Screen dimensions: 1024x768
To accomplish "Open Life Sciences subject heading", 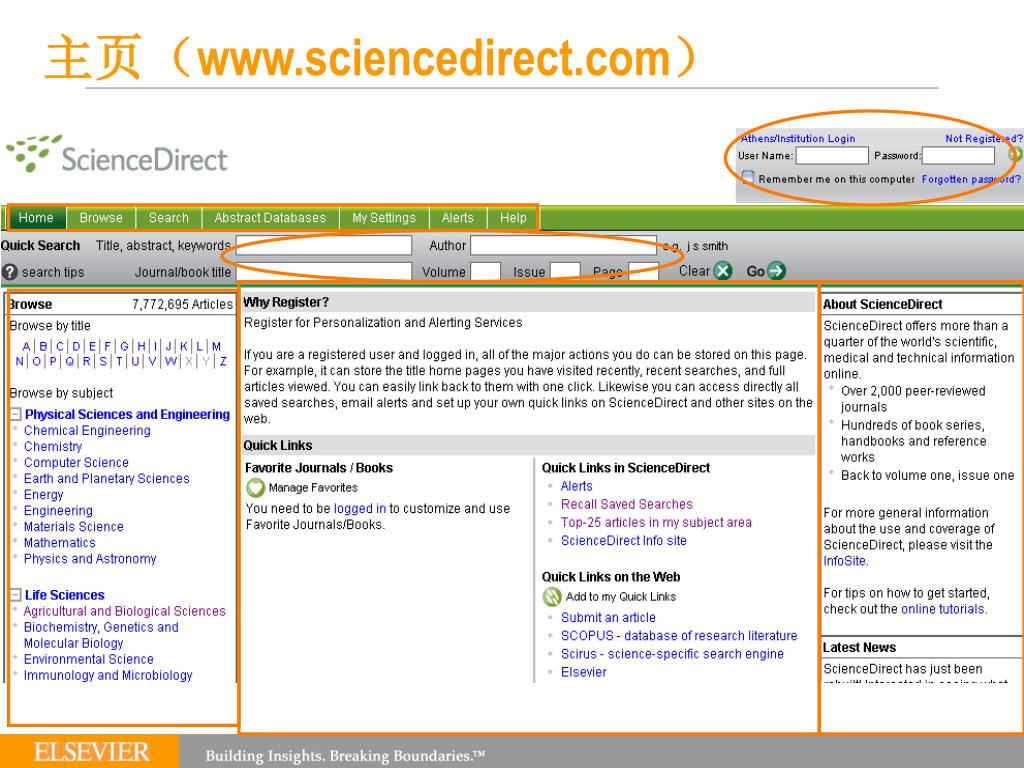I will 65,595.
